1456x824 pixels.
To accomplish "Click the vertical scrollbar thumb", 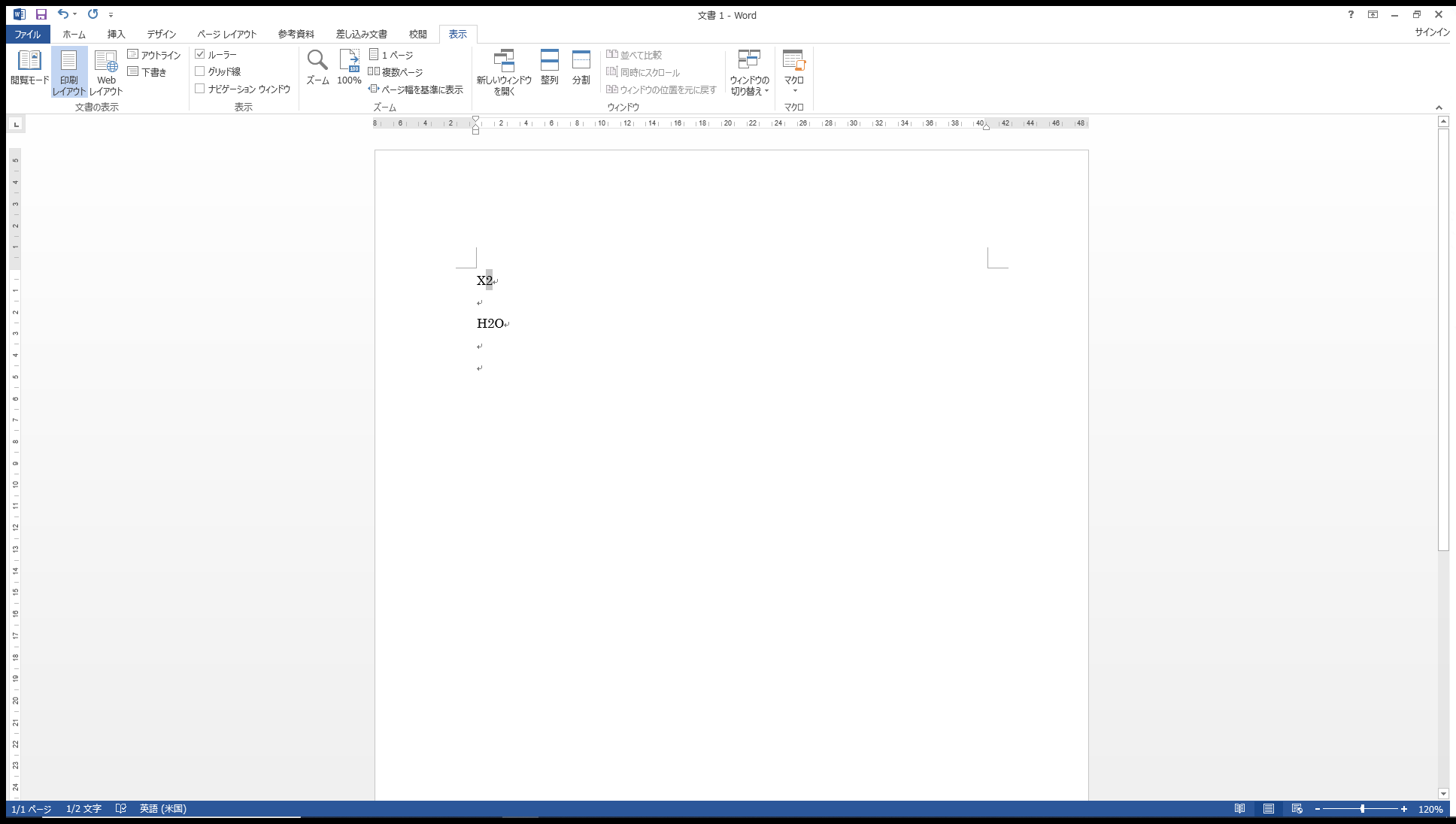I will click(x=1443, y=339).
